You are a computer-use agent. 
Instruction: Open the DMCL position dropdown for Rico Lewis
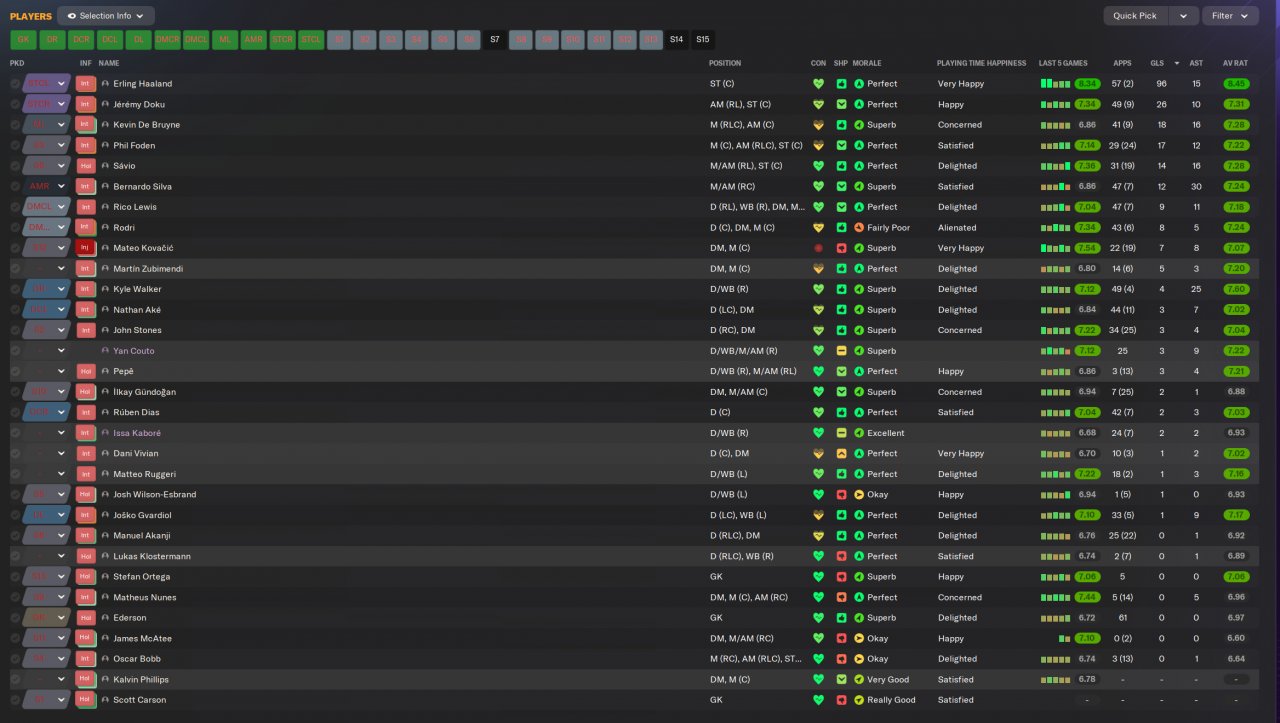[47, 207]
